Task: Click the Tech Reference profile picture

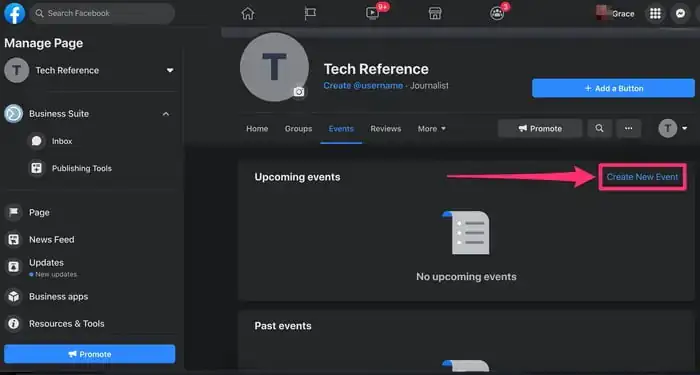Action: (x=274, y=67)
